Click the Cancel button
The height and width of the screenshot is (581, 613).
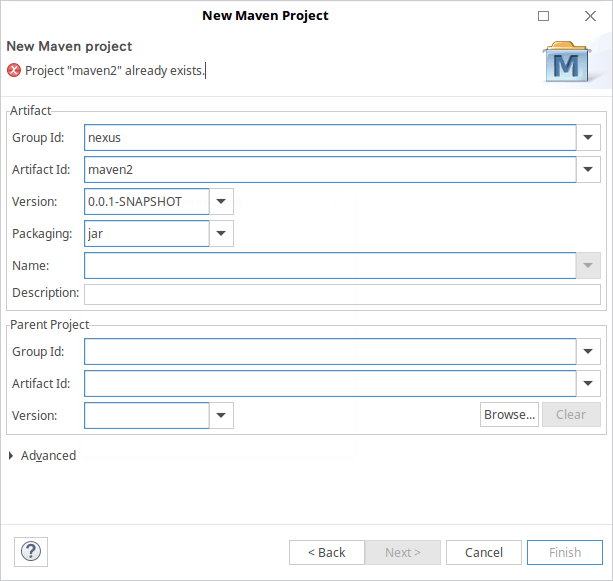coord(484,552)
